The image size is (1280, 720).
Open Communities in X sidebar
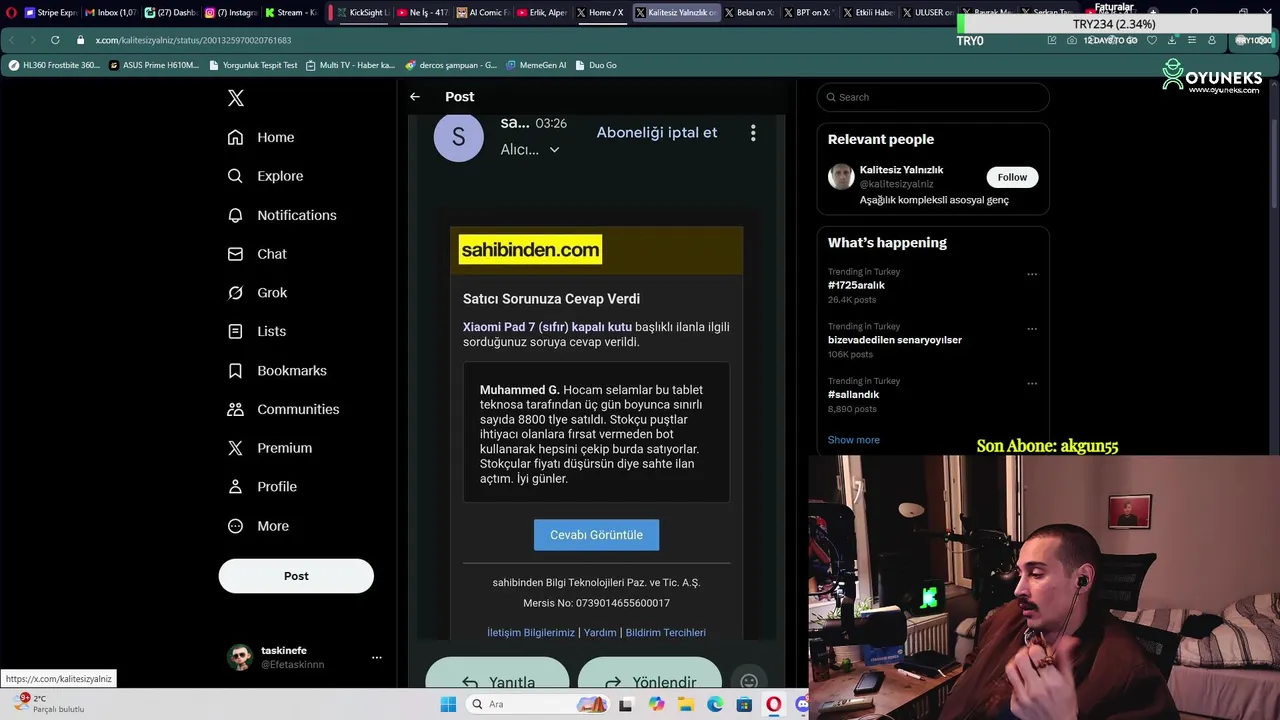(x=283, y=409)
